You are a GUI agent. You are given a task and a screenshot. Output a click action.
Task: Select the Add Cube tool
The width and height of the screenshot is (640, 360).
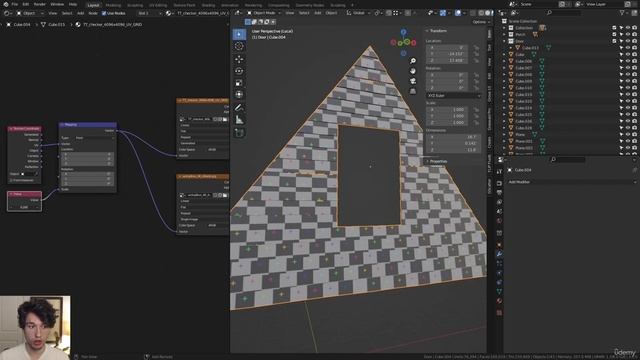click(x=239, y=133)
